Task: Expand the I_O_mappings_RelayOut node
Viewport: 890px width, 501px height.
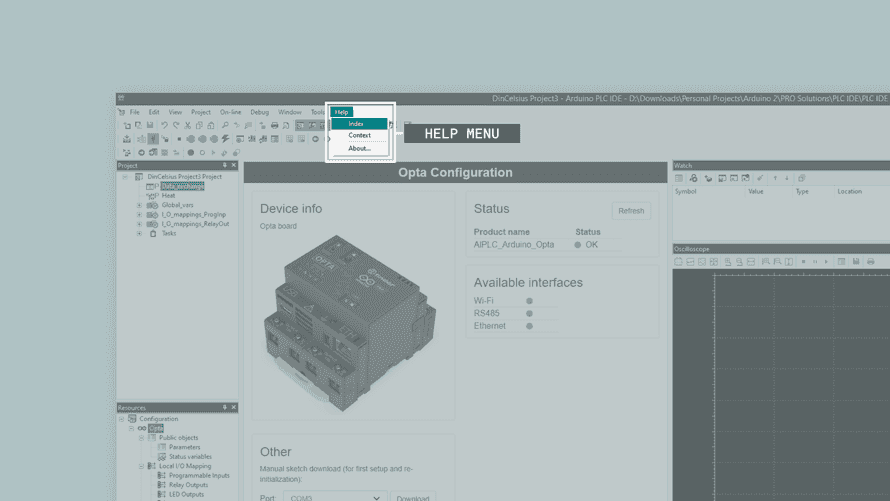Action: pos(139,224)
